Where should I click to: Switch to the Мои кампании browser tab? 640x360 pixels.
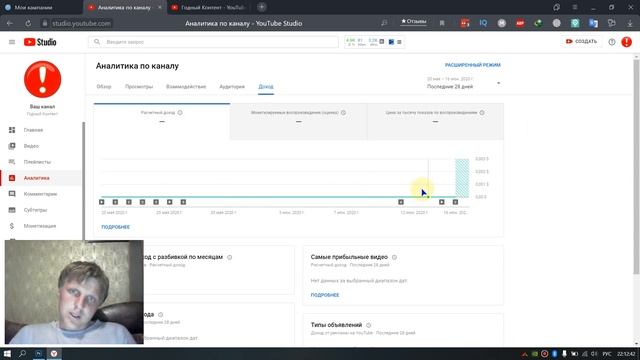(x=41, y=7)
